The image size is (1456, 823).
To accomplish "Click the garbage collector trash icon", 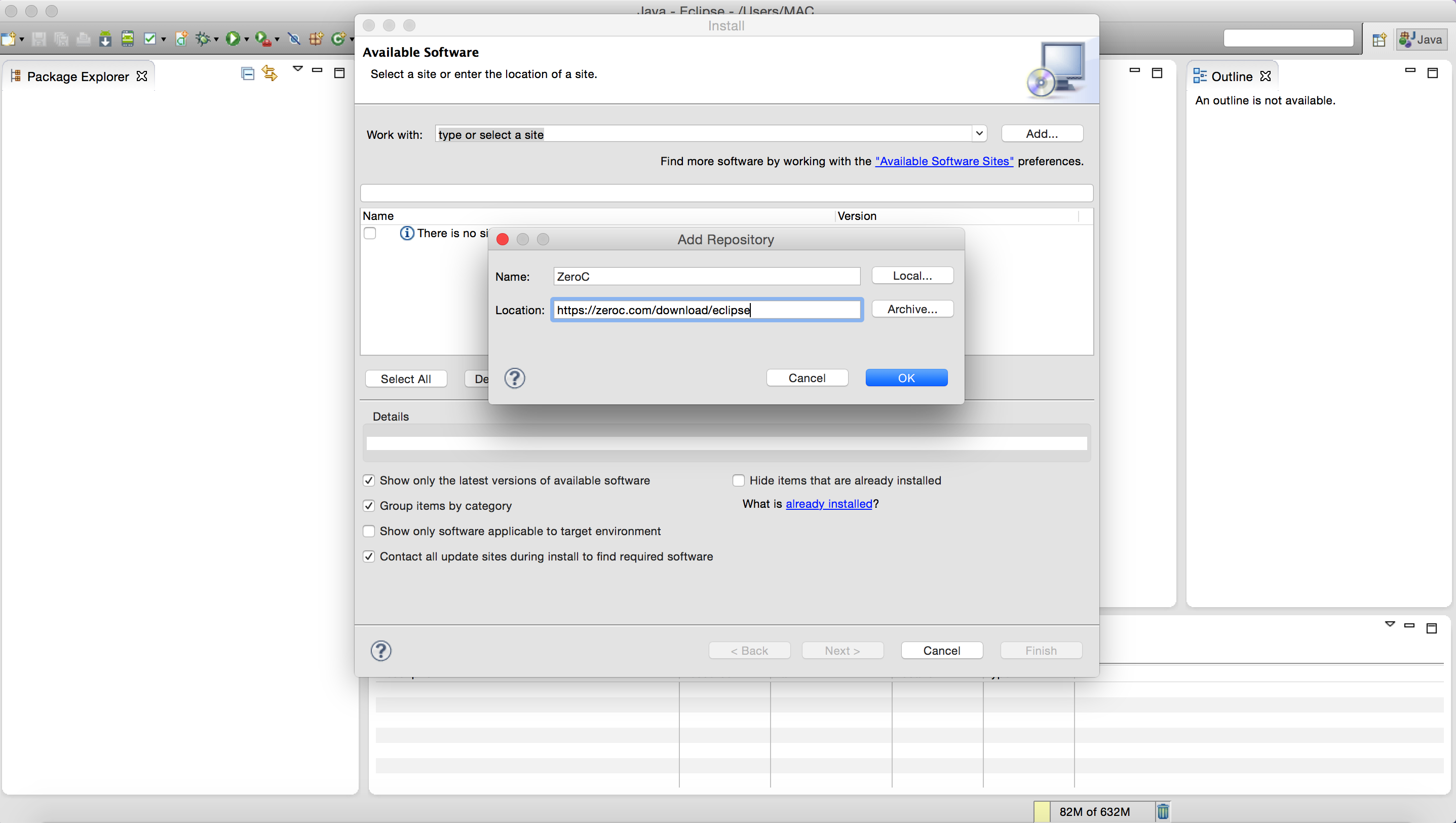I will 1163,811.
